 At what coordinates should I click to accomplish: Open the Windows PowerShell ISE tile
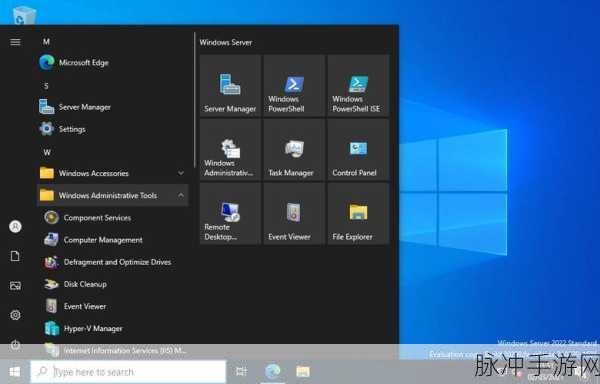(358, 85)
